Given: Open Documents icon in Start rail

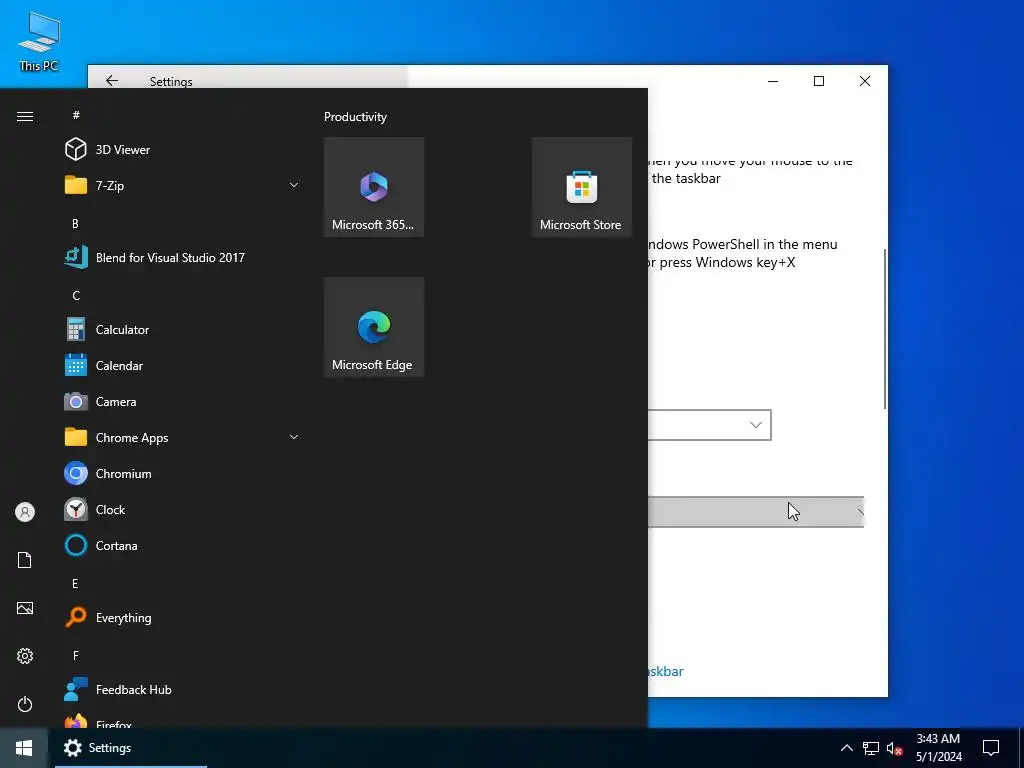Looking at the screenshot, I should coord(25,560).
